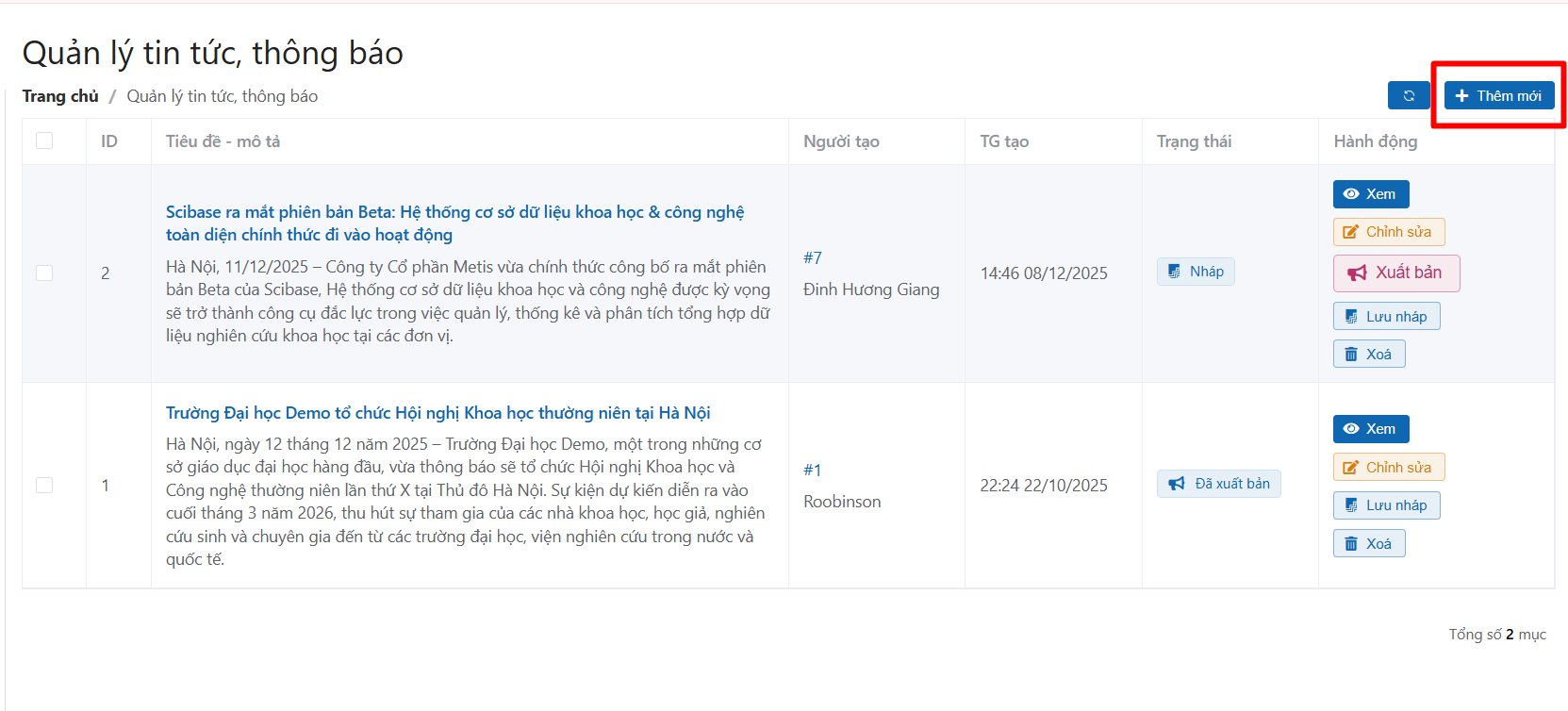
Task: Save Scibase article as draft (Lưu nháp)
Action: [x=1386, y=317]
